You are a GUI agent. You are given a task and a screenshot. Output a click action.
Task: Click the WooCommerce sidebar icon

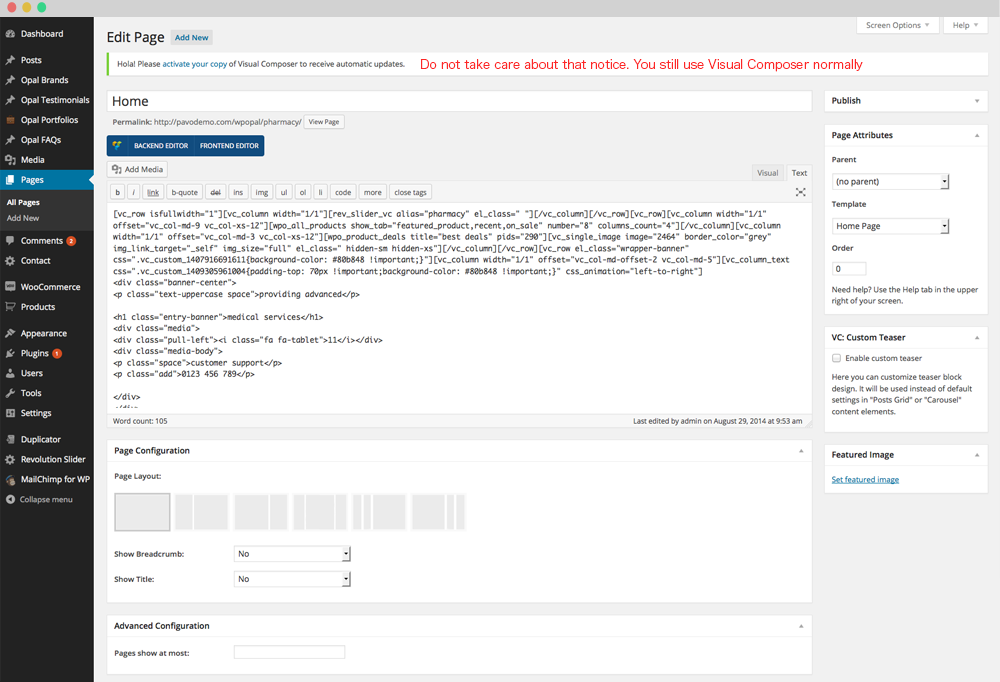[10, 287]
